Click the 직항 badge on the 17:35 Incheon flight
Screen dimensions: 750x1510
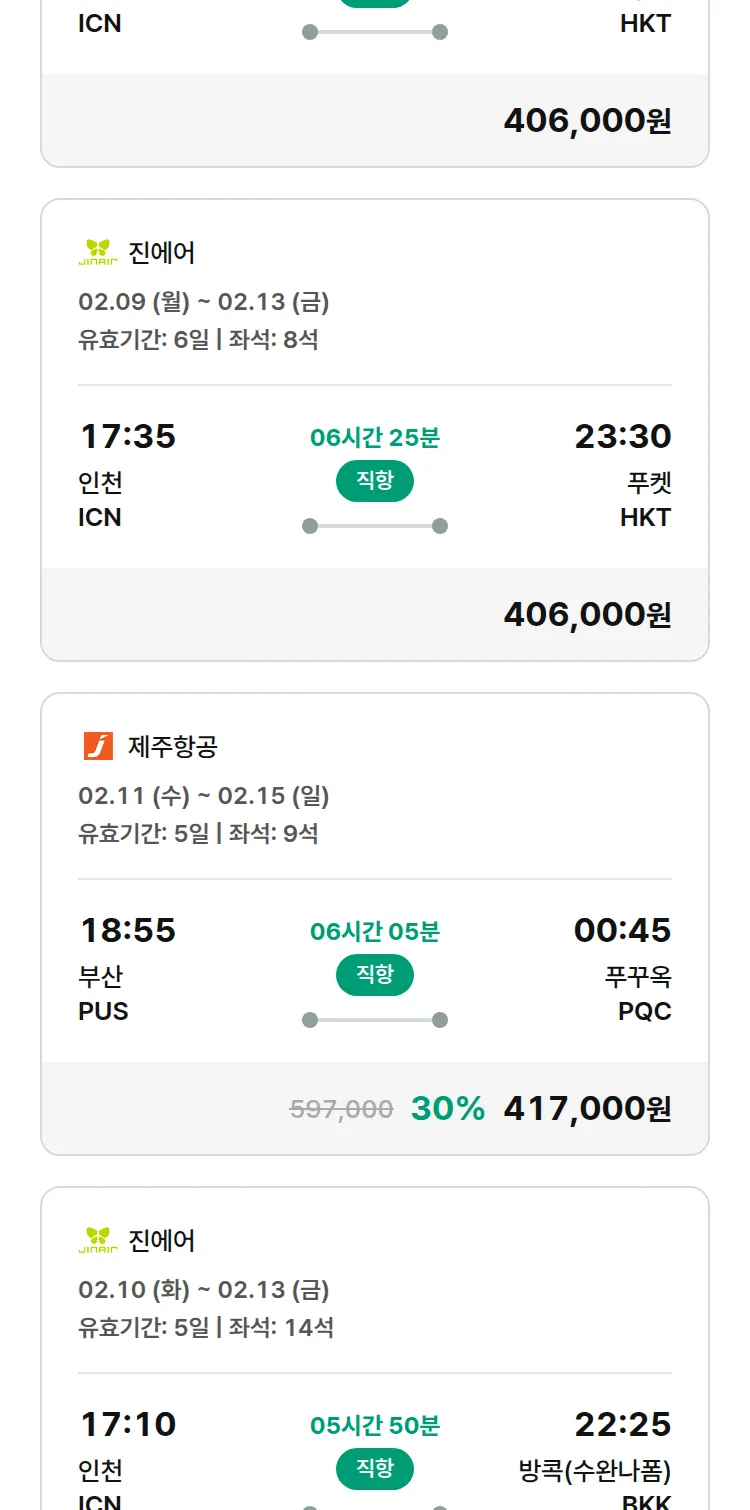click(x=374, y=481)
